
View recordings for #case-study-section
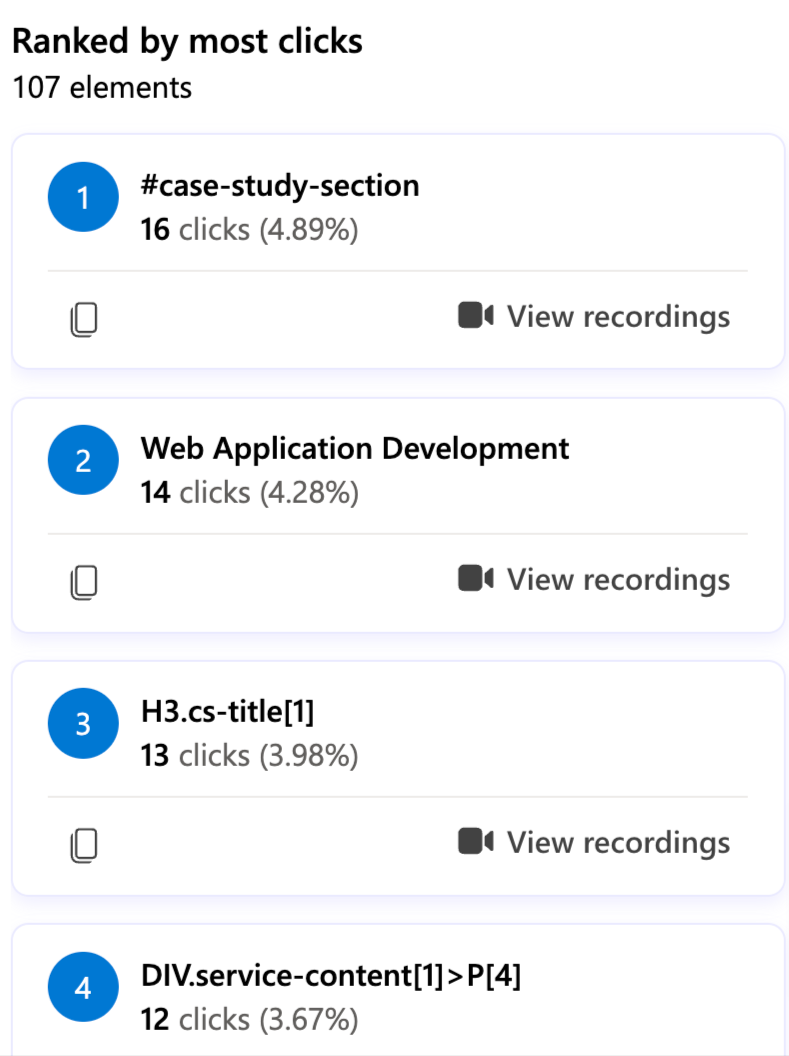coord(595,317)
